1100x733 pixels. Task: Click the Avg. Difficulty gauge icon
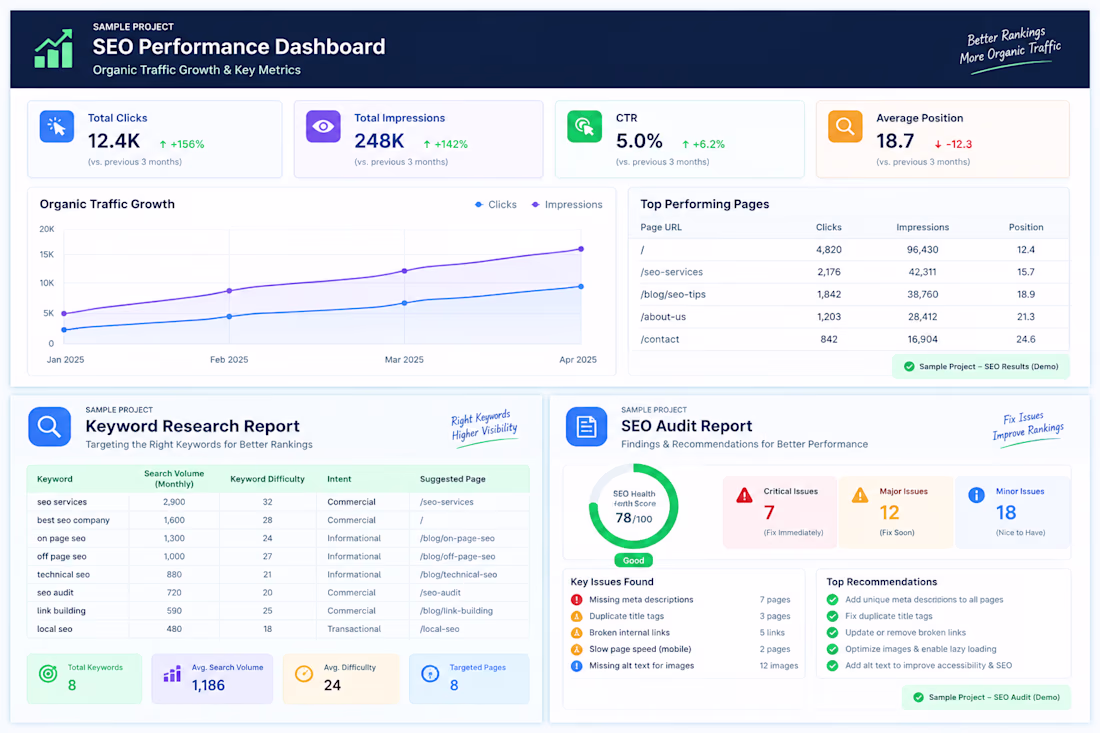pyautogui.click(x=304, y=674)
